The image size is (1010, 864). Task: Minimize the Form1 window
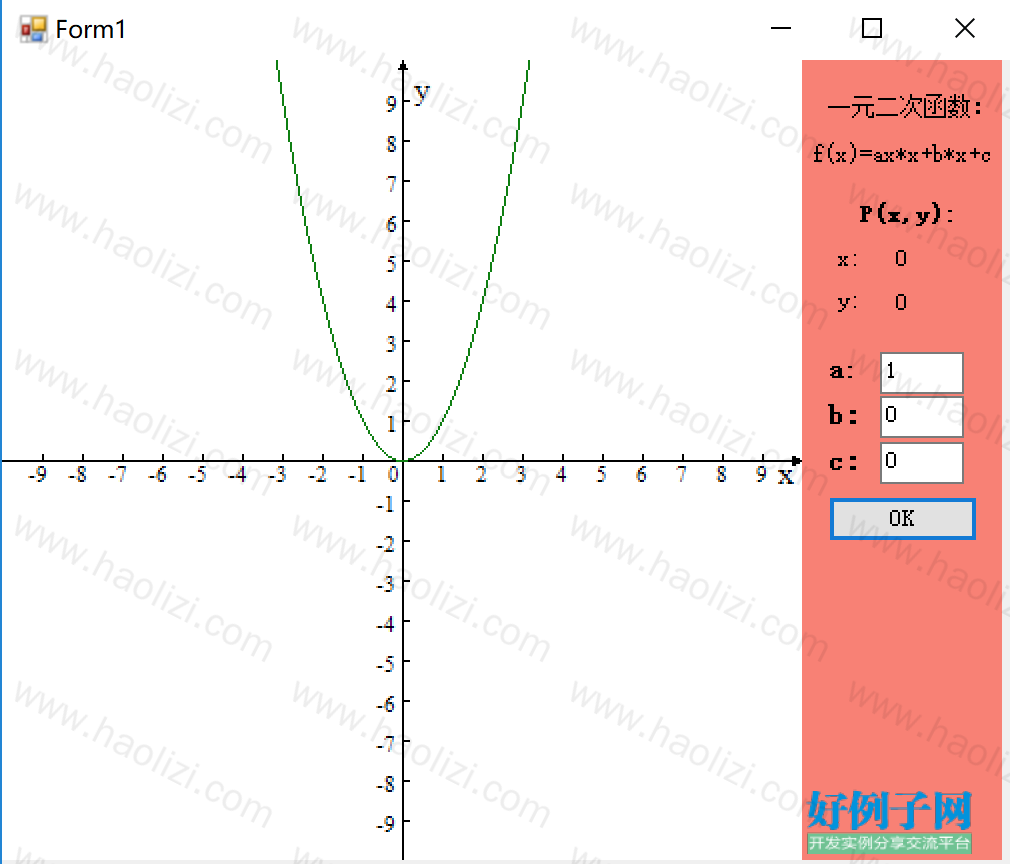[x=781, y=28]
